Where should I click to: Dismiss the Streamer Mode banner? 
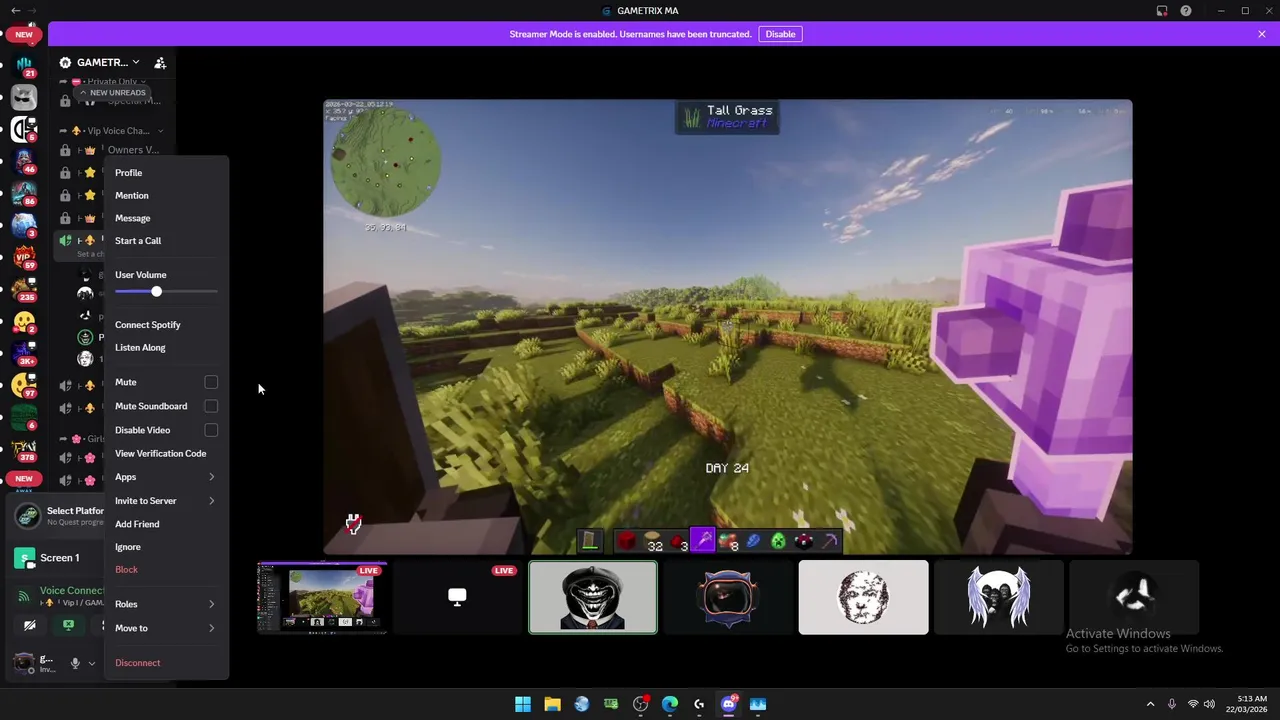point(1262,34)
